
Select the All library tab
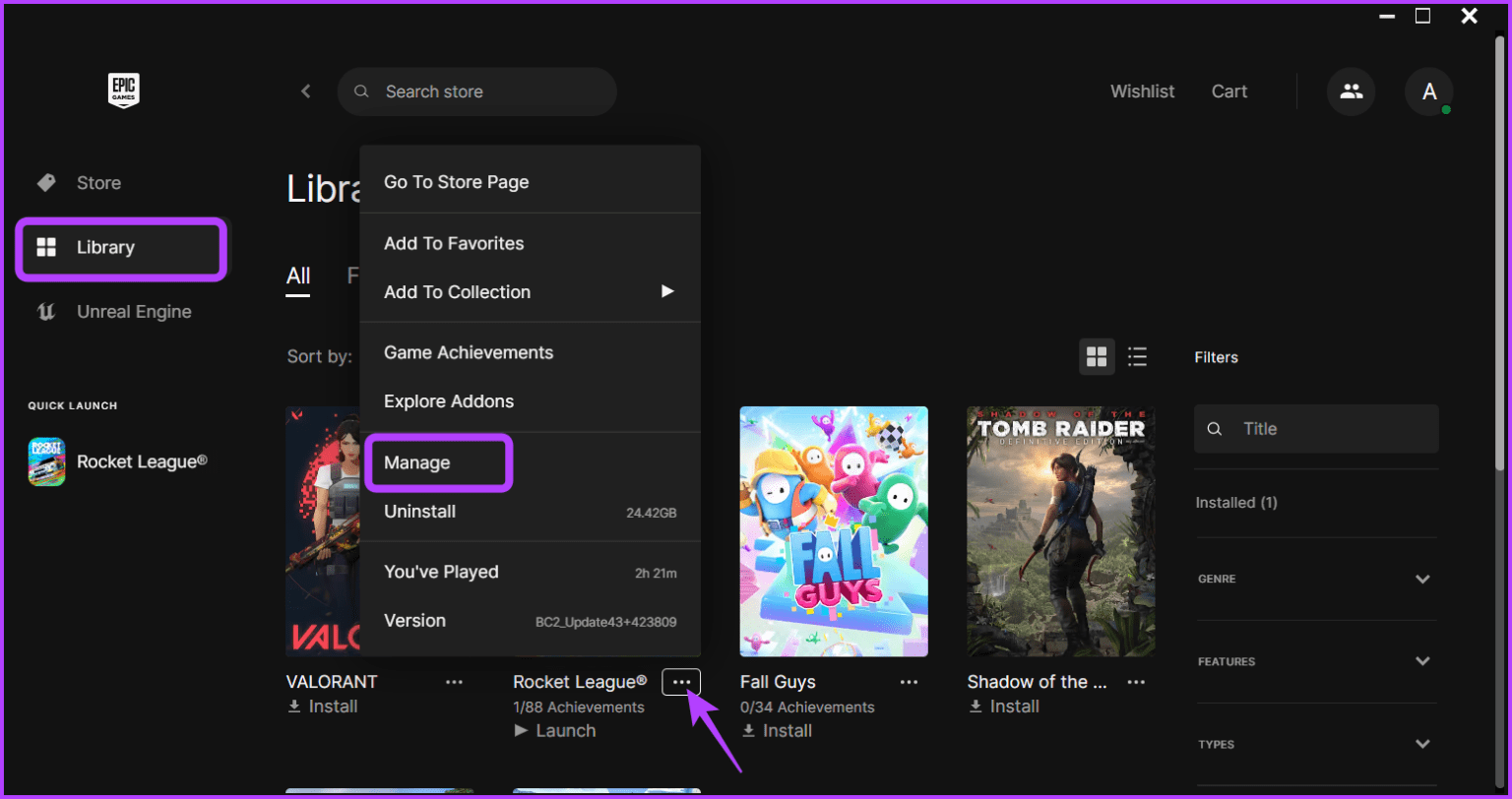(x=298, y=276)
